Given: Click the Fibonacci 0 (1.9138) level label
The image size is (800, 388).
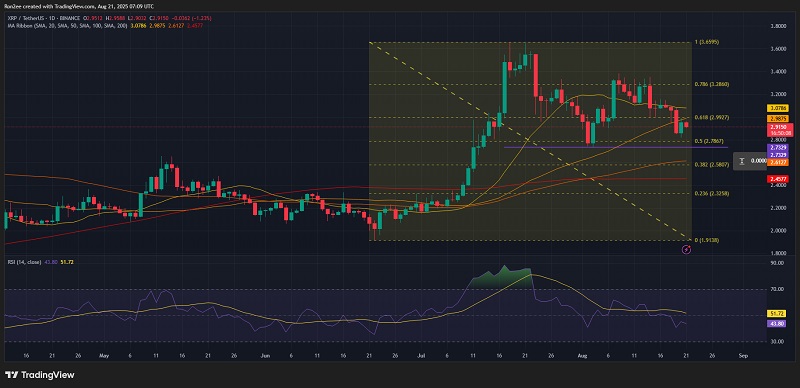Looking at the screenshot, I should (707, 239).
